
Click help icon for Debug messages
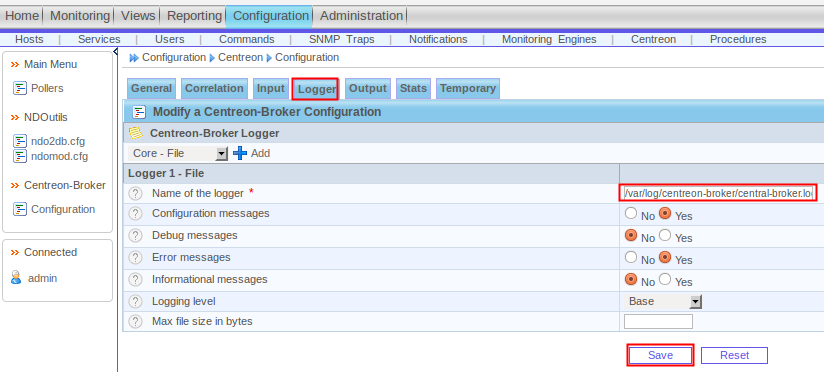[x=136, y=236]
